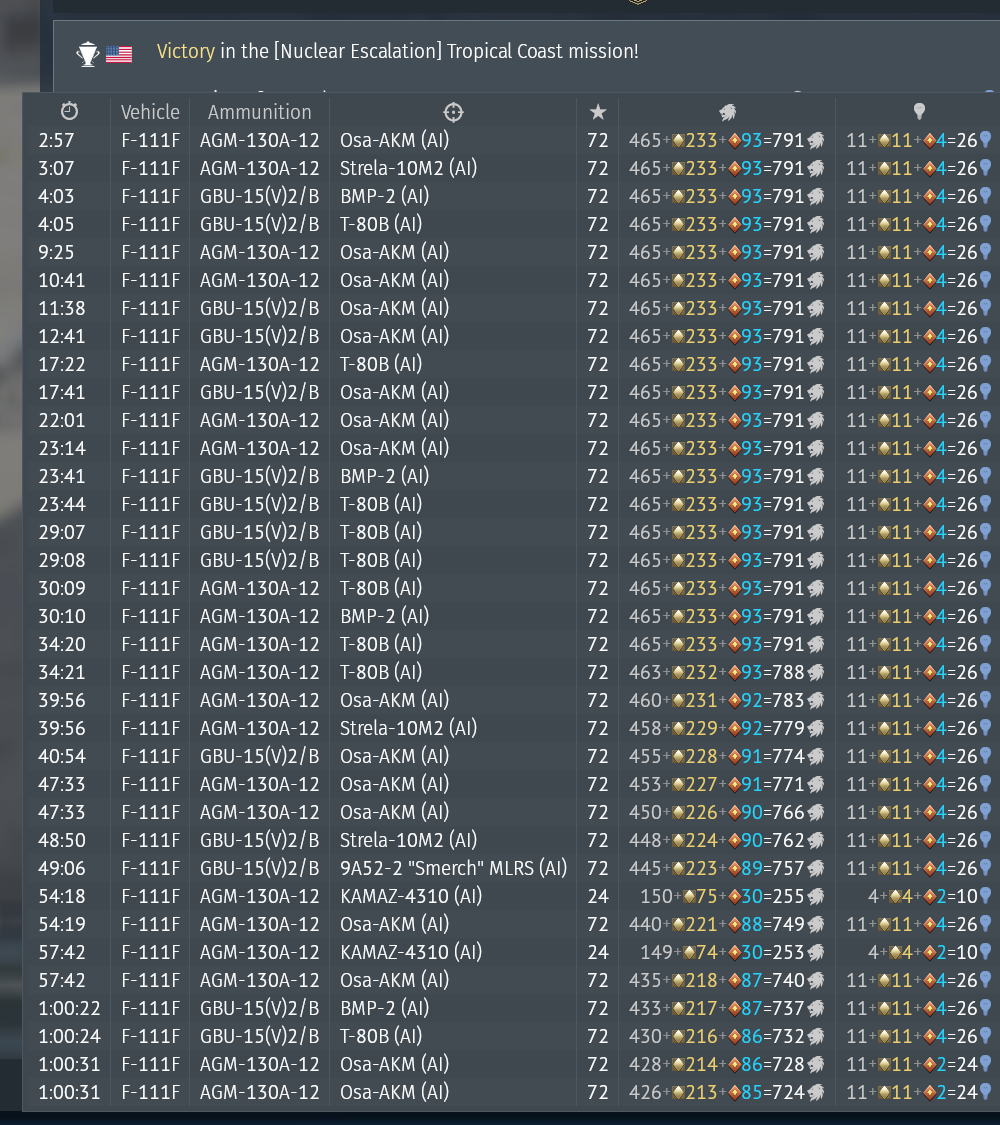Click the Strela-10M2 (AI) target at 3:07
The image size is (1000, 1125).
pyautogui.click(x=408, y=168)
